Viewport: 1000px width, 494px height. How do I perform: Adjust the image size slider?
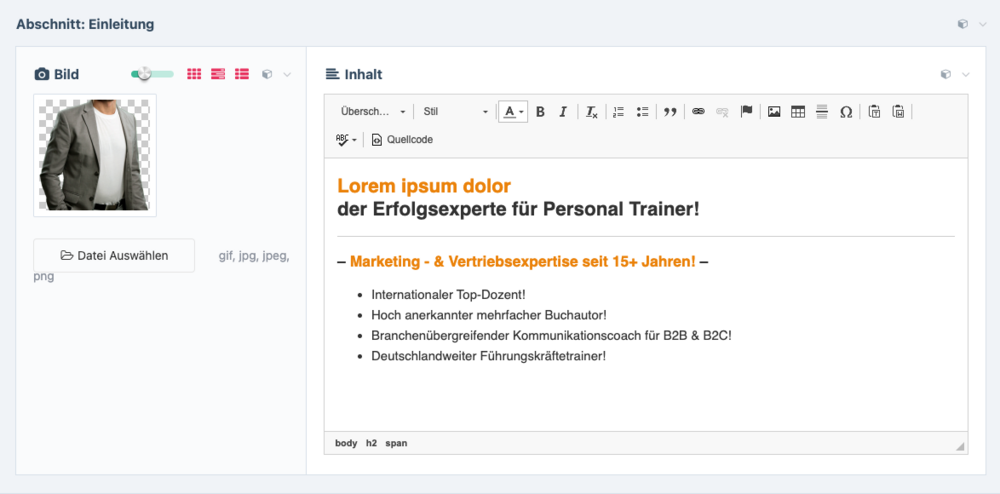tap(145, 74)
